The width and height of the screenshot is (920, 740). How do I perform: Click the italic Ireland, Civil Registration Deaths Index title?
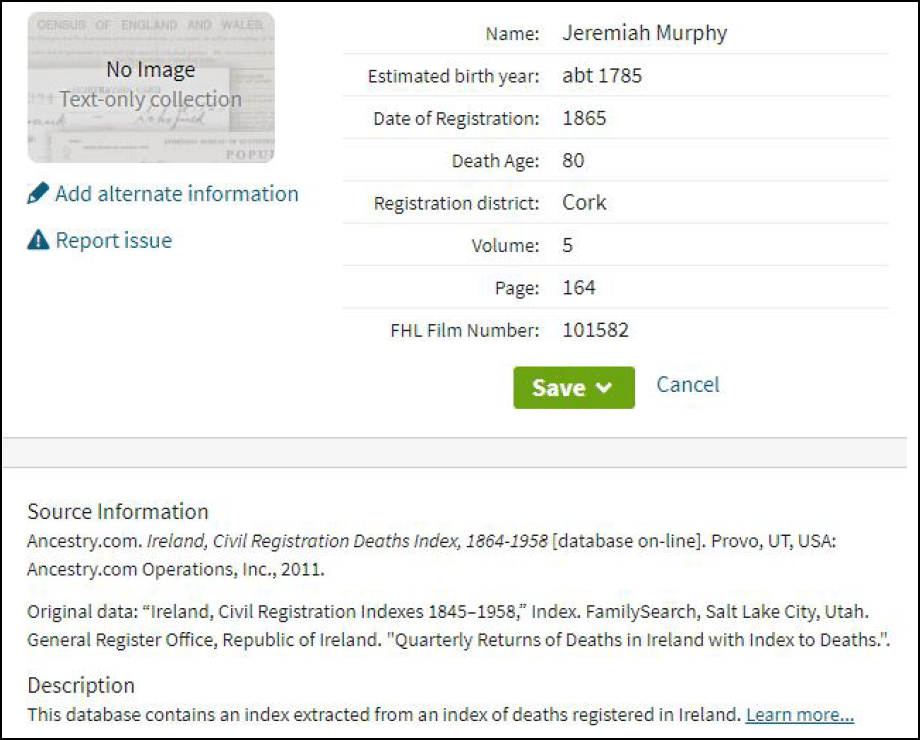coord(347,541)
